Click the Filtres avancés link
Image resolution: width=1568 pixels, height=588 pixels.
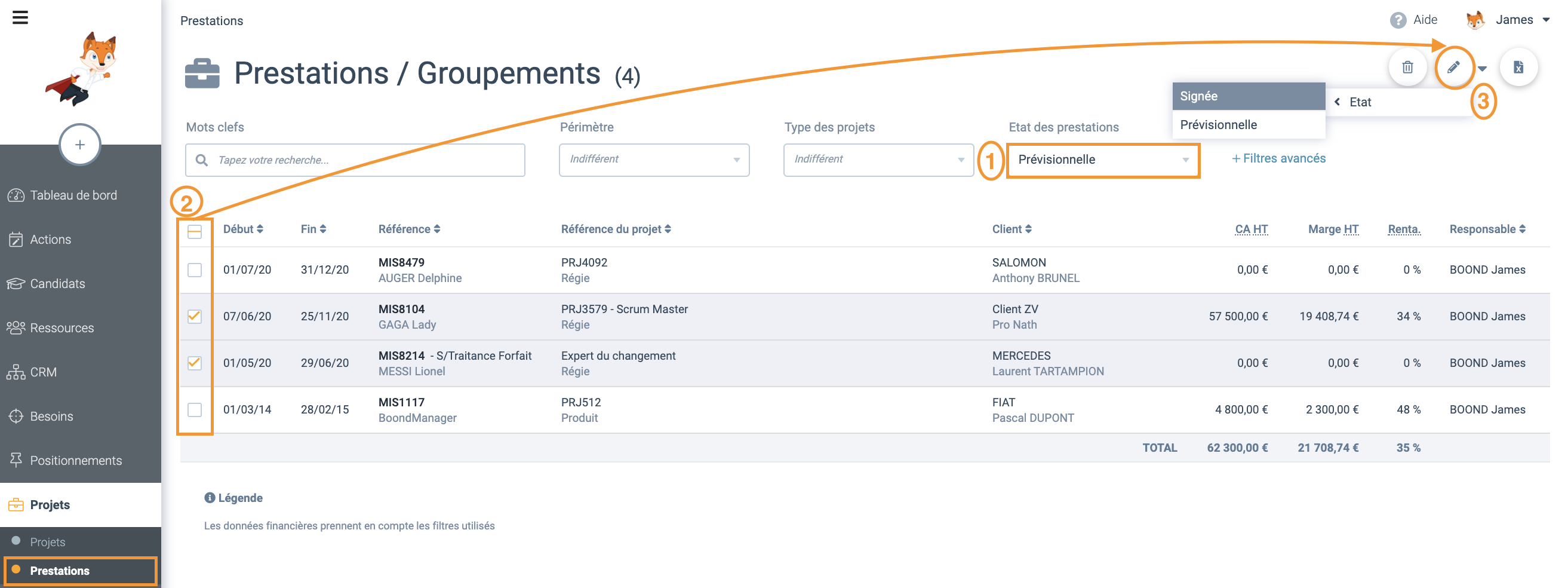(x=1278, y=158)
